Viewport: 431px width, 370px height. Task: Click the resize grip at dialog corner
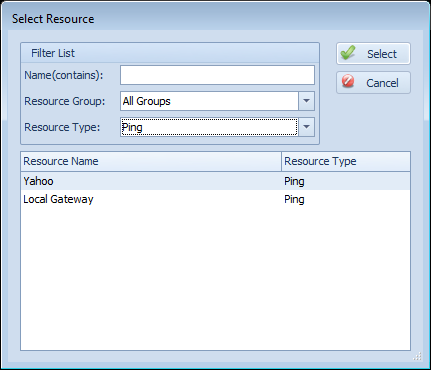coord(417,357)
